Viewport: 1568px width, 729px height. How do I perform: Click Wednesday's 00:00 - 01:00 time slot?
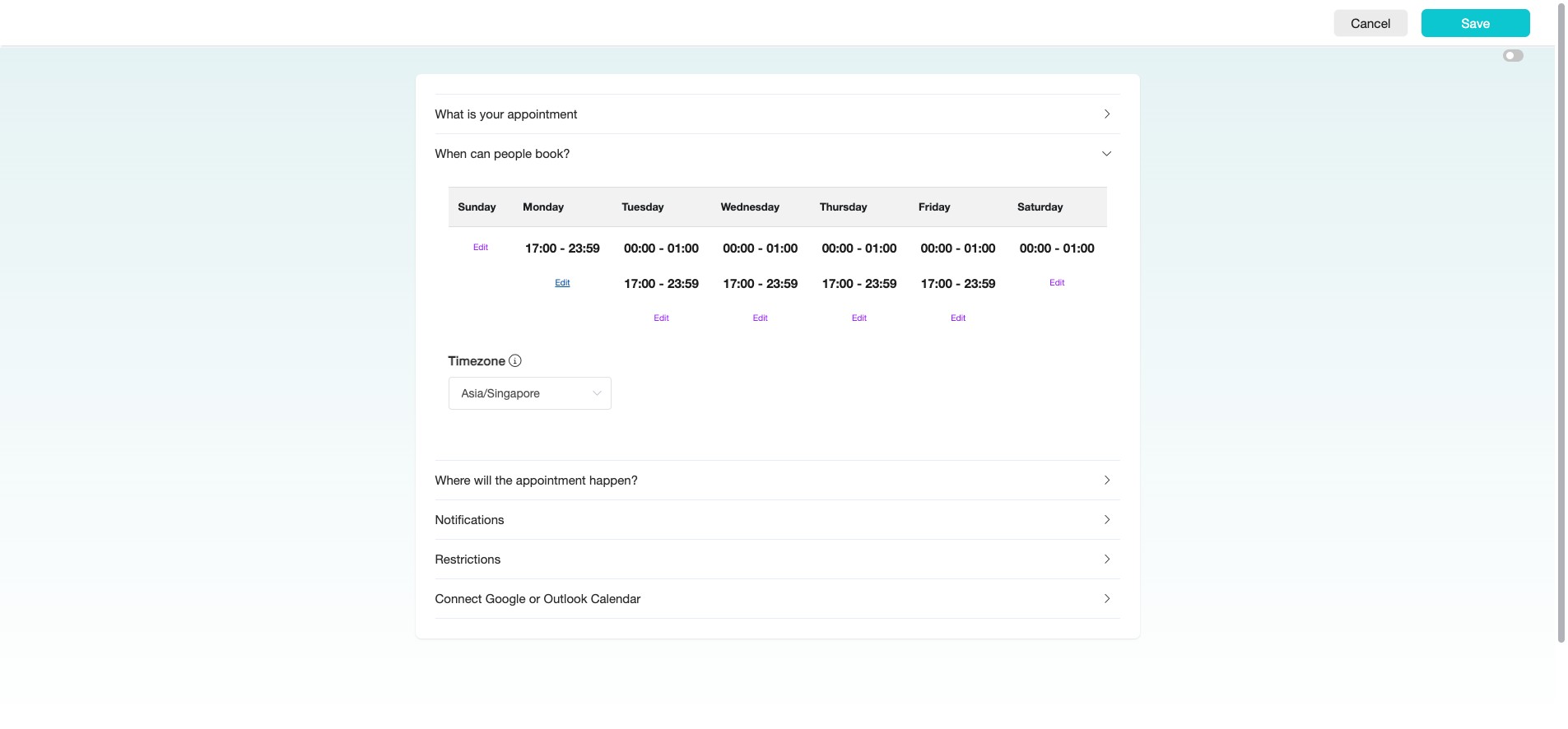pyautogui.click(x=760, y=248)
